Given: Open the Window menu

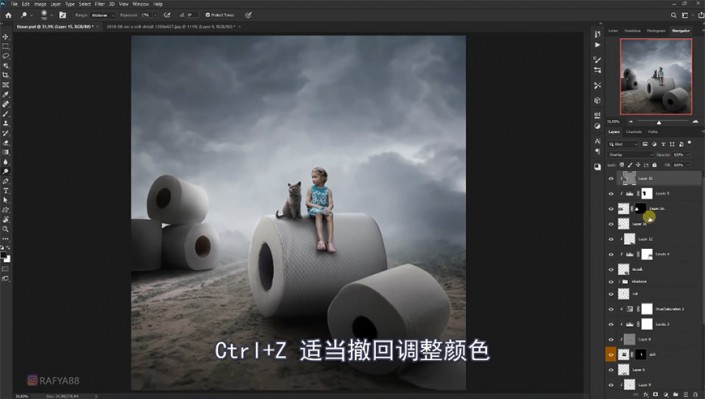Looking at the screenshot, I should click(x=141, y=4).
